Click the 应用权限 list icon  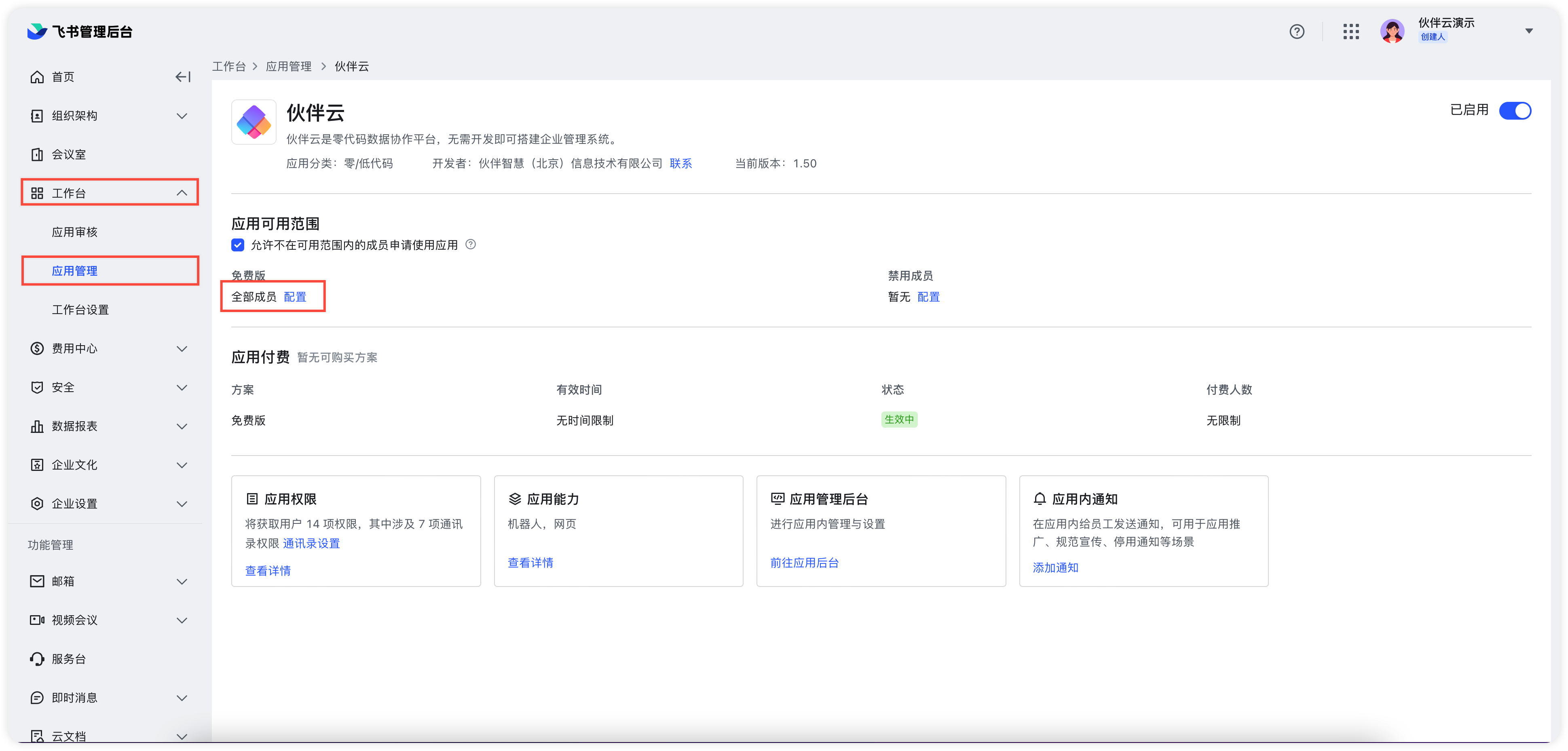252,499
